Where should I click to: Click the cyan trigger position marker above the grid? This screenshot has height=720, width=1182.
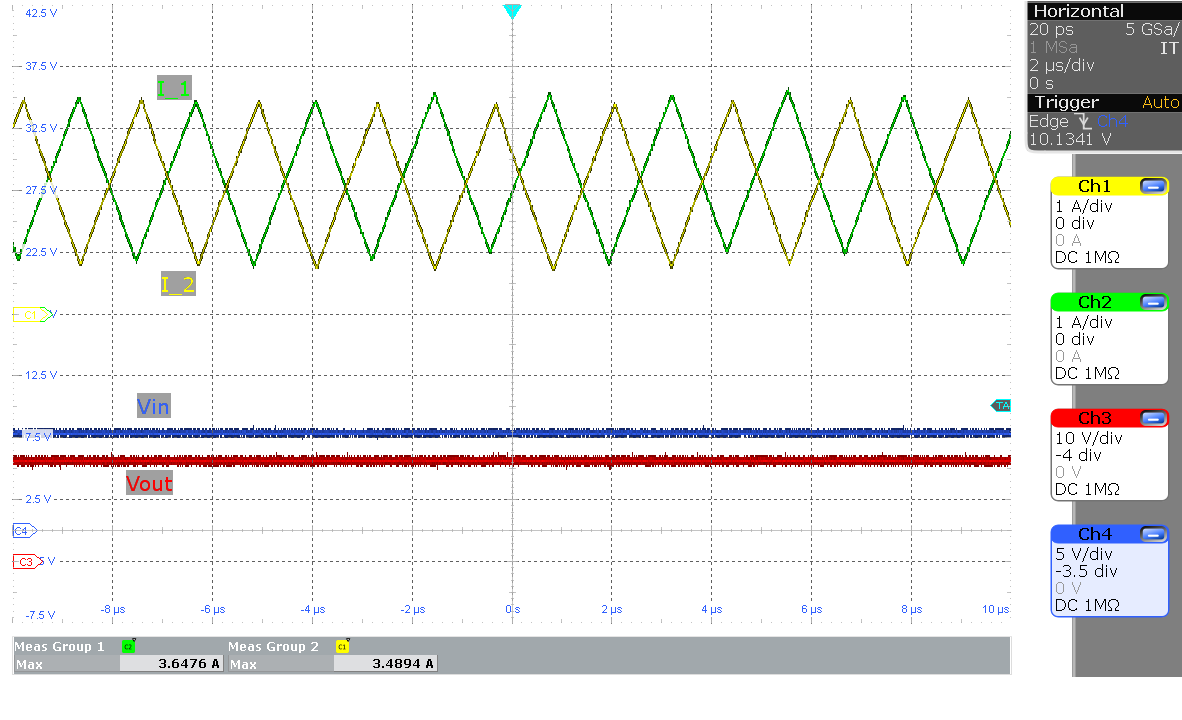pyautogui.click(x=512, y=11)
